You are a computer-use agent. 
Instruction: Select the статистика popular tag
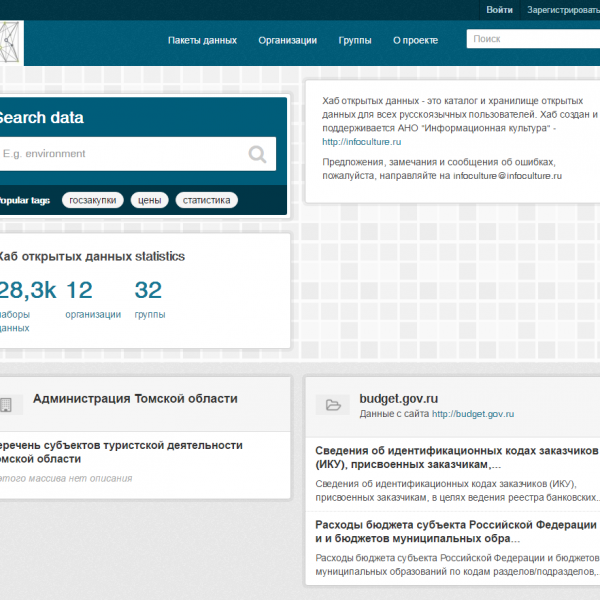[207, 200]
